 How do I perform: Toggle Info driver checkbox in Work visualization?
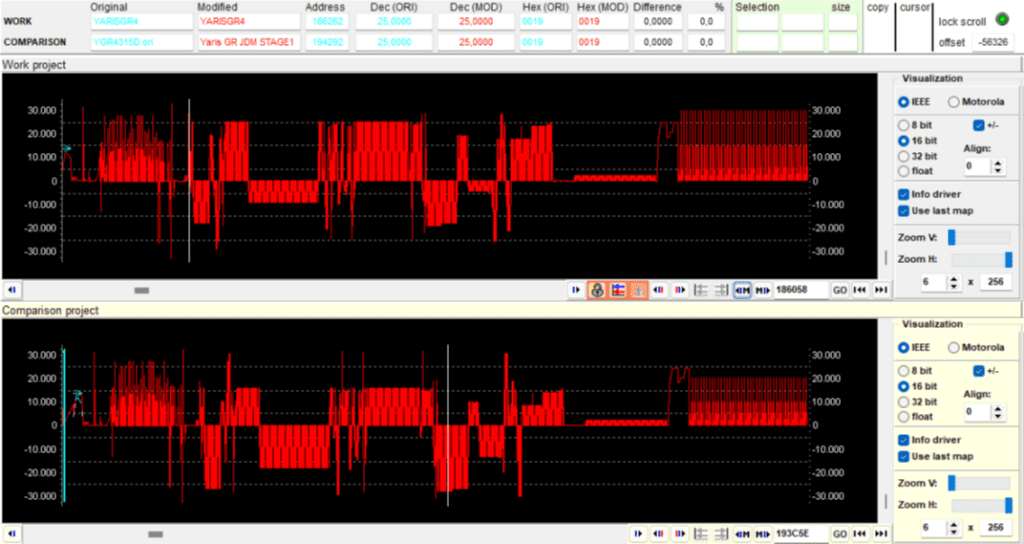[x=904, y=194]
